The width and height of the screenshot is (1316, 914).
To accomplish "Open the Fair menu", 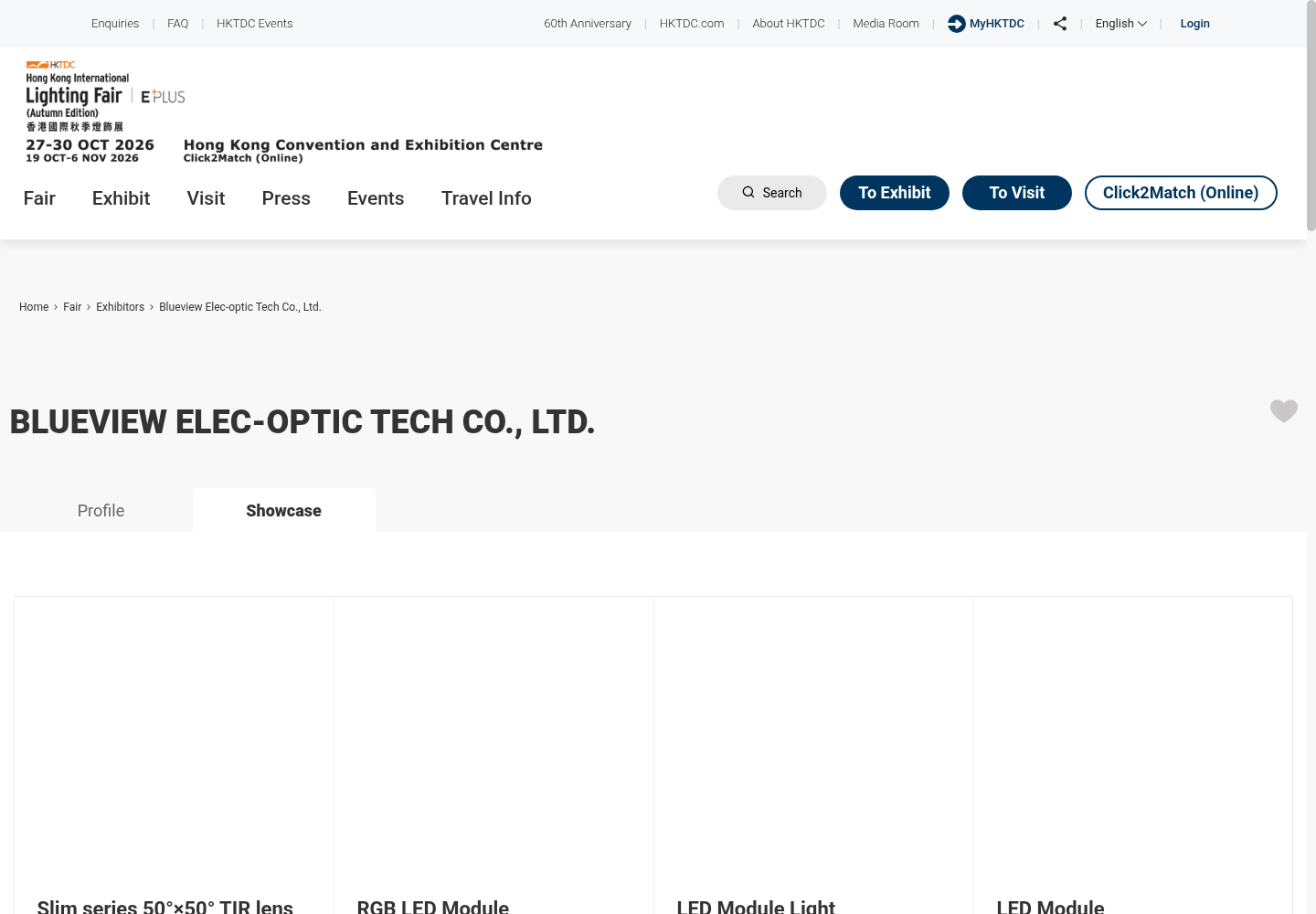I will click(x=39, y=198).
